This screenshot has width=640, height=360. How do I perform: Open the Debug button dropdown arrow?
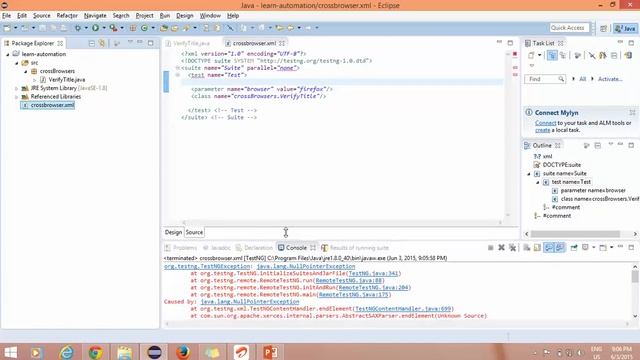pyautogui.click(x=86, y=28)
